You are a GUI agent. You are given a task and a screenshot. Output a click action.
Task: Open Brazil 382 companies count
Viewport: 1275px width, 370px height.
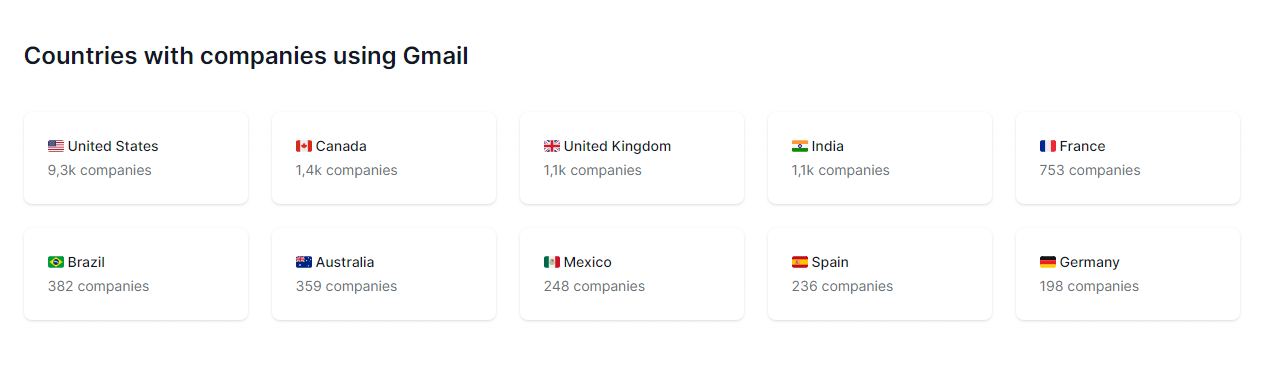tap(98, 286)
